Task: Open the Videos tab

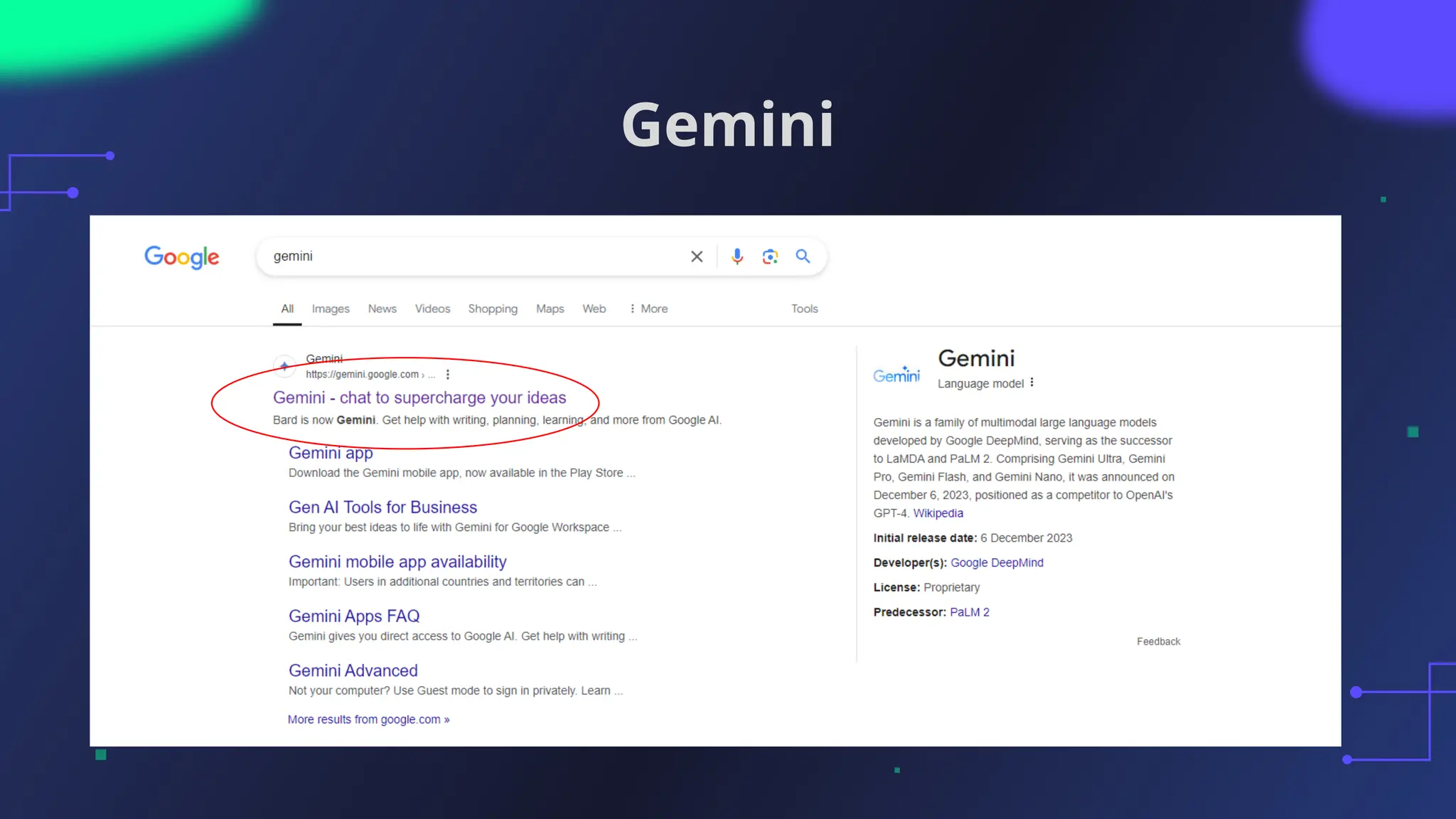Action: (432, 309)
